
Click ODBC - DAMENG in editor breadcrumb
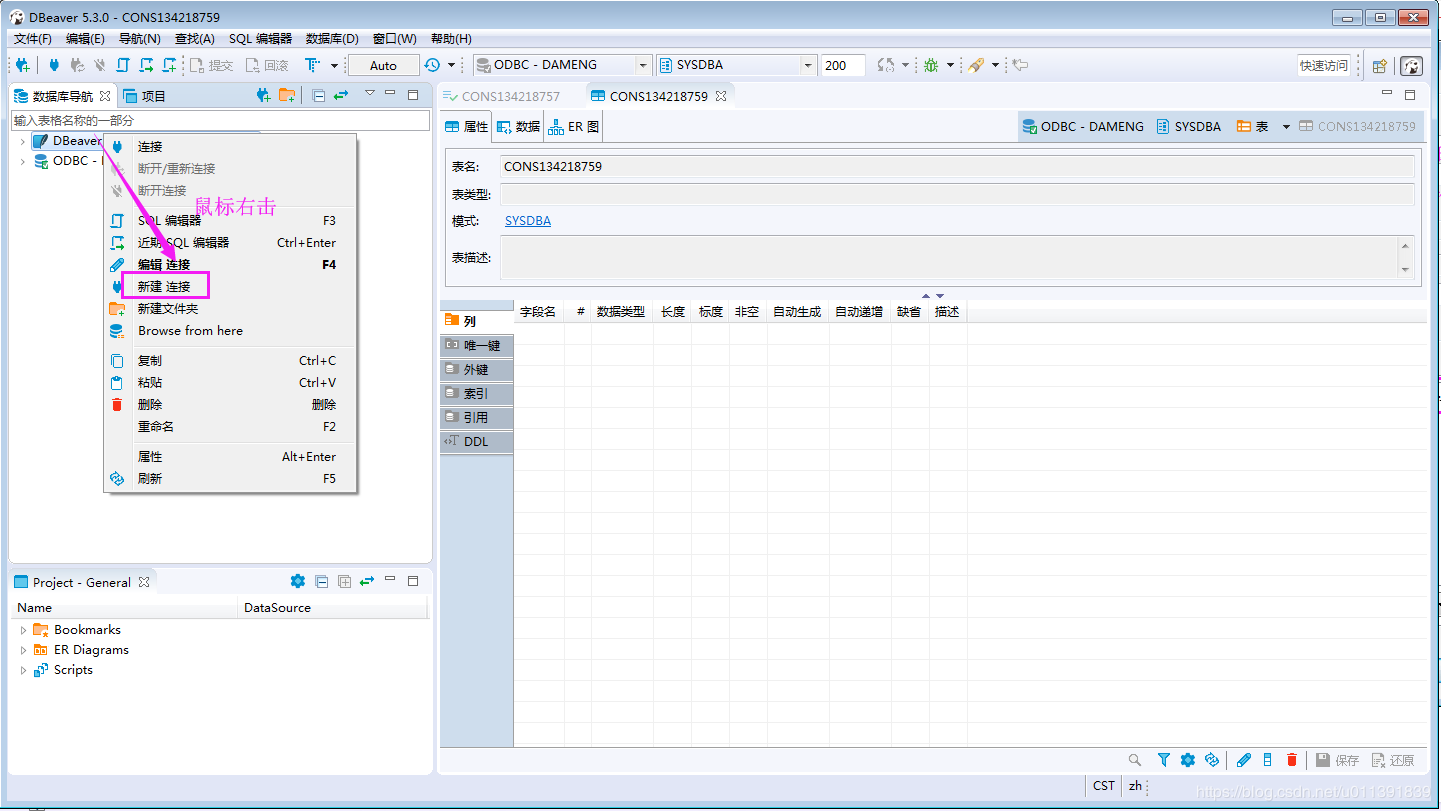pyautogui.click(x=1083, y=127)
